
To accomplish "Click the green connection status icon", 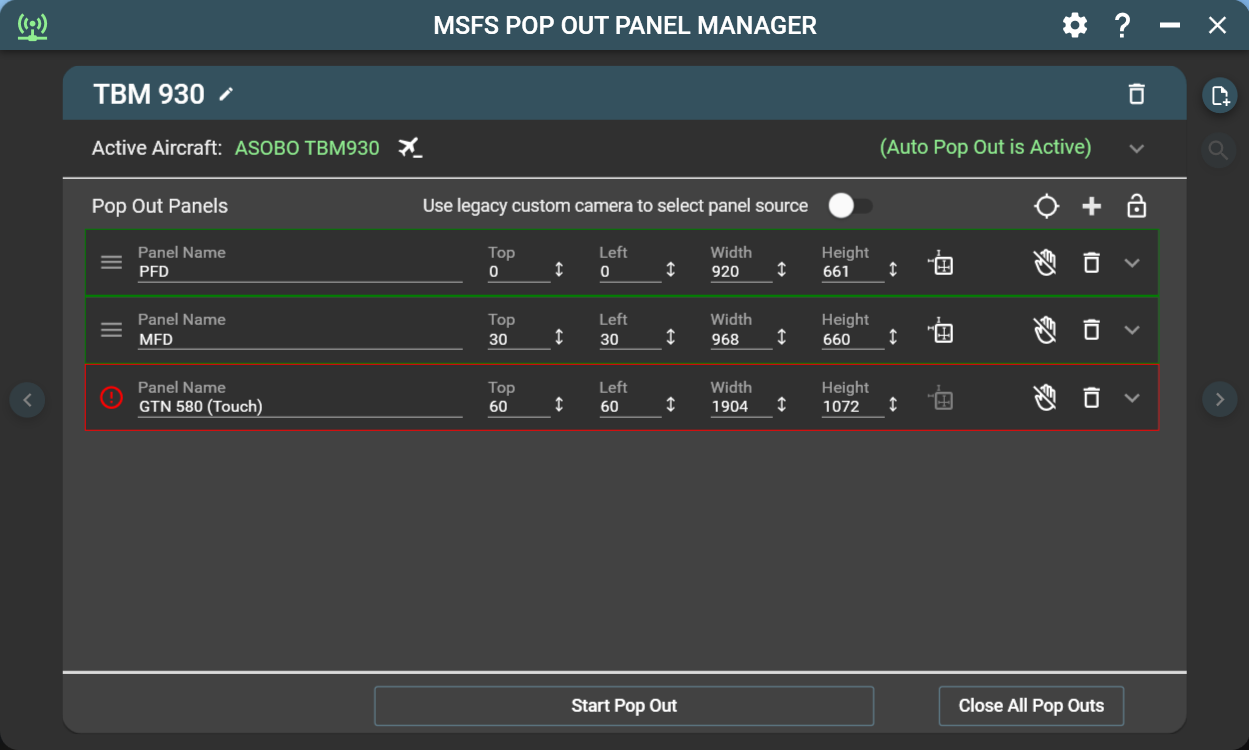I will coord(32,26).
